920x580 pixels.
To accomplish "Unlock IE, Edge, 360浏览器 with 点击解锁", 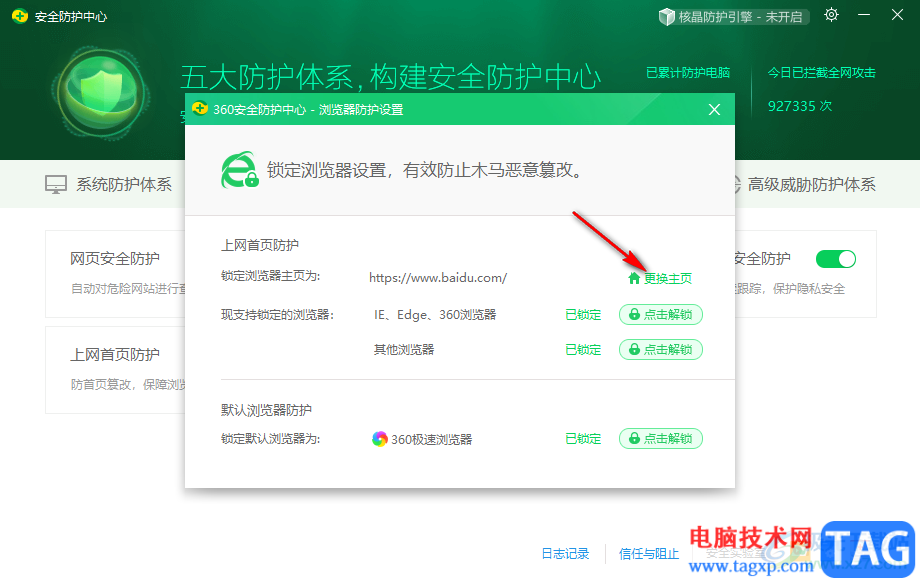I will point(661,315).
